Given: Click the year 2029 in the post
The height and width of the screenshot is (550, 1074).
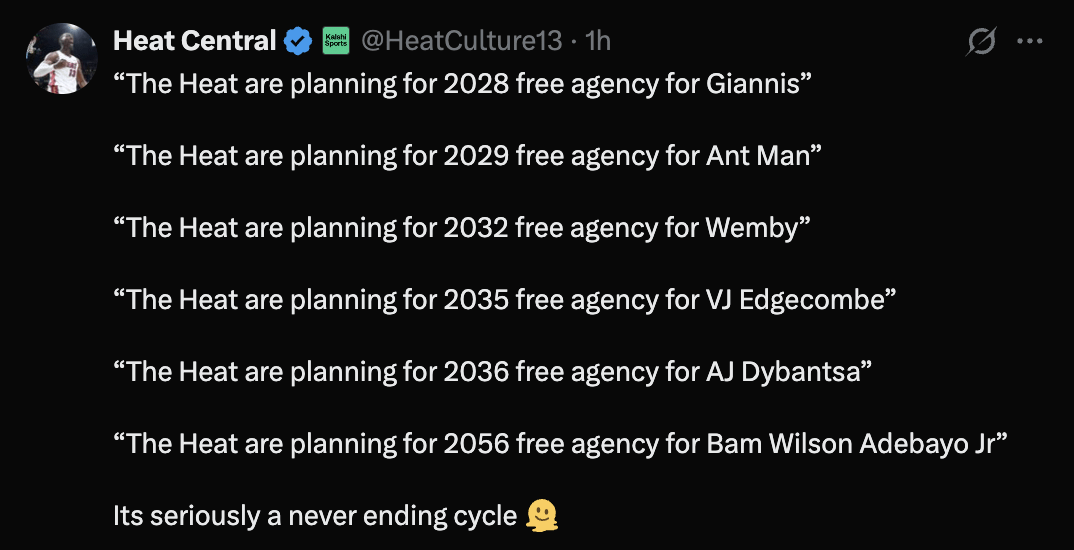Looking at the screenshot, I should pyautogui.click(x=475, y=156).
